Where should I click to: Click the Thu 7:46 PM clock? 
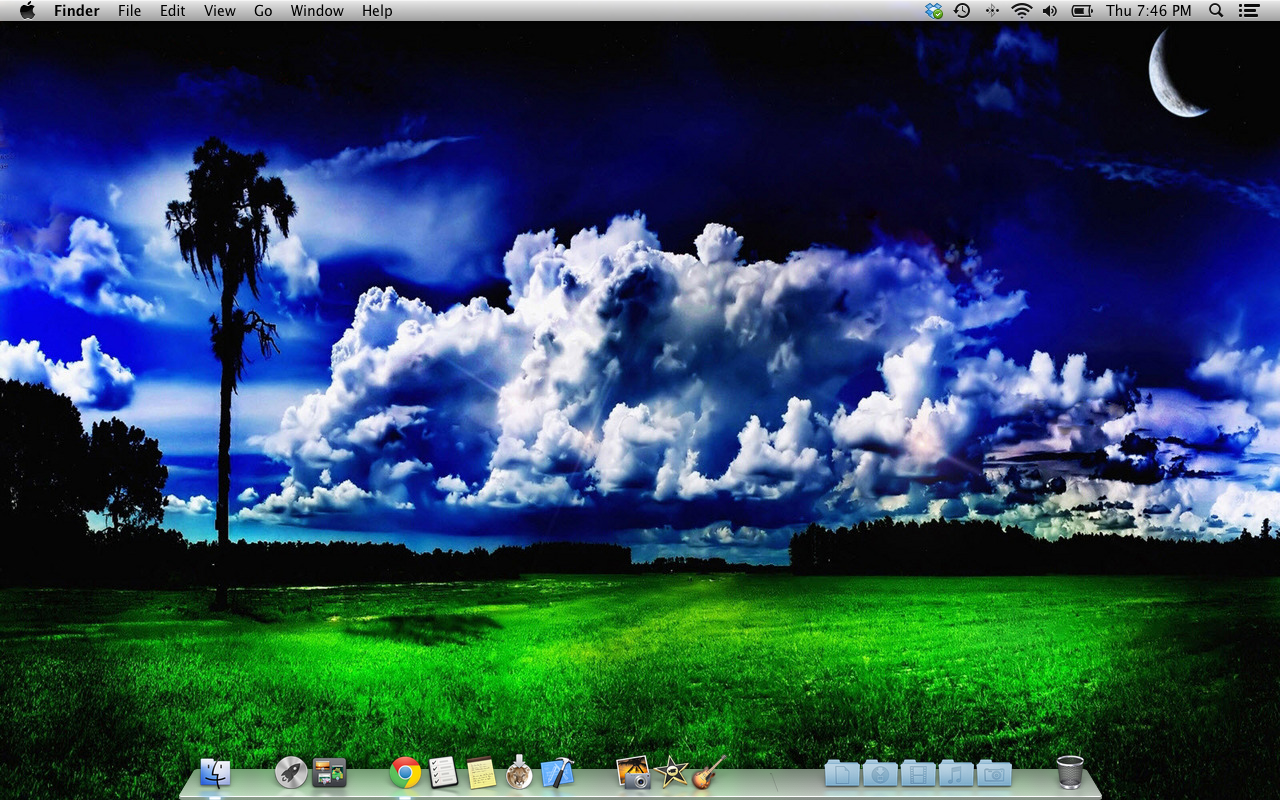click(x=1149, y=11)
